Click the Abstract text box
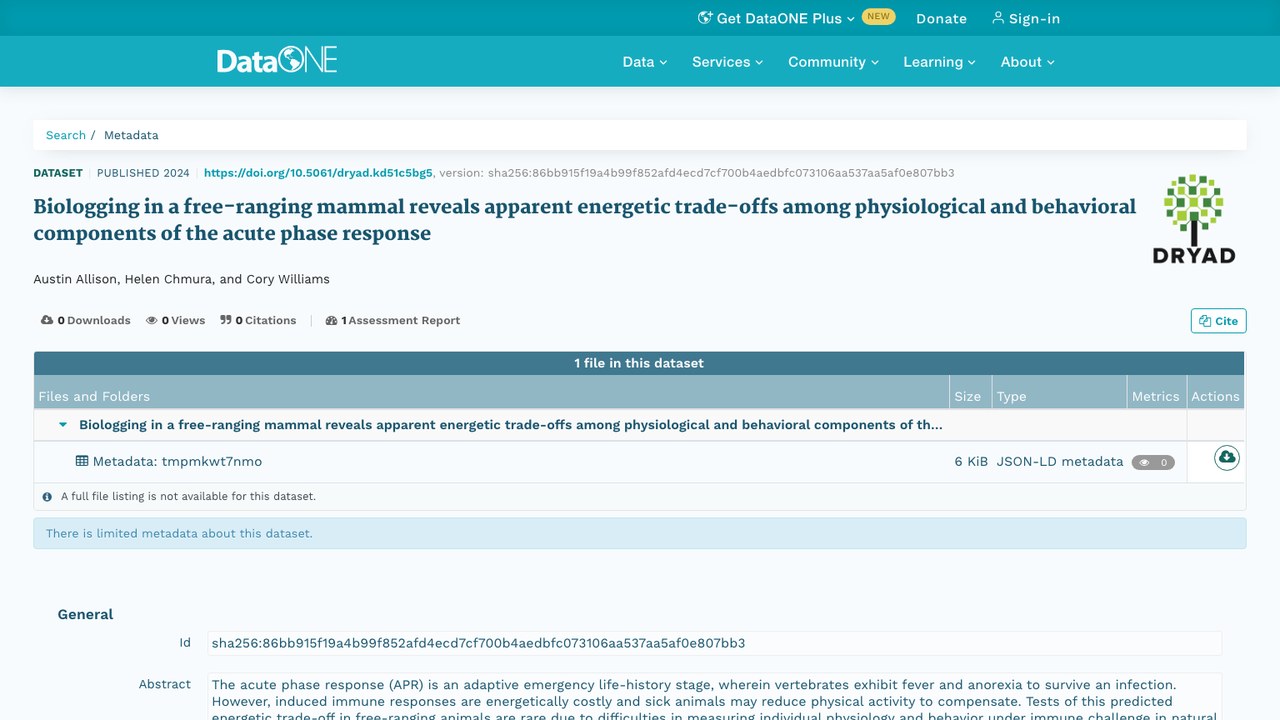The image size is (1280, 720). [715, 697]
